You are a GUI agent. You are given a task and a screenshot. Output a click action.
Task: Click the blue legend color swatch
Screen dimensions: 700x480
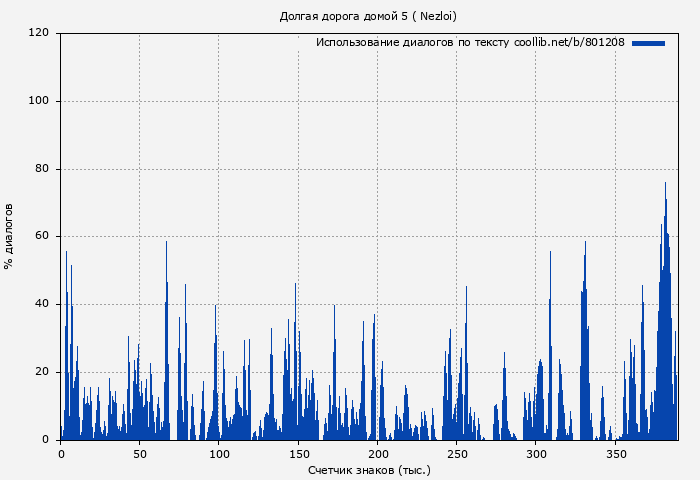pyautogui.click(x=648, y=43)
